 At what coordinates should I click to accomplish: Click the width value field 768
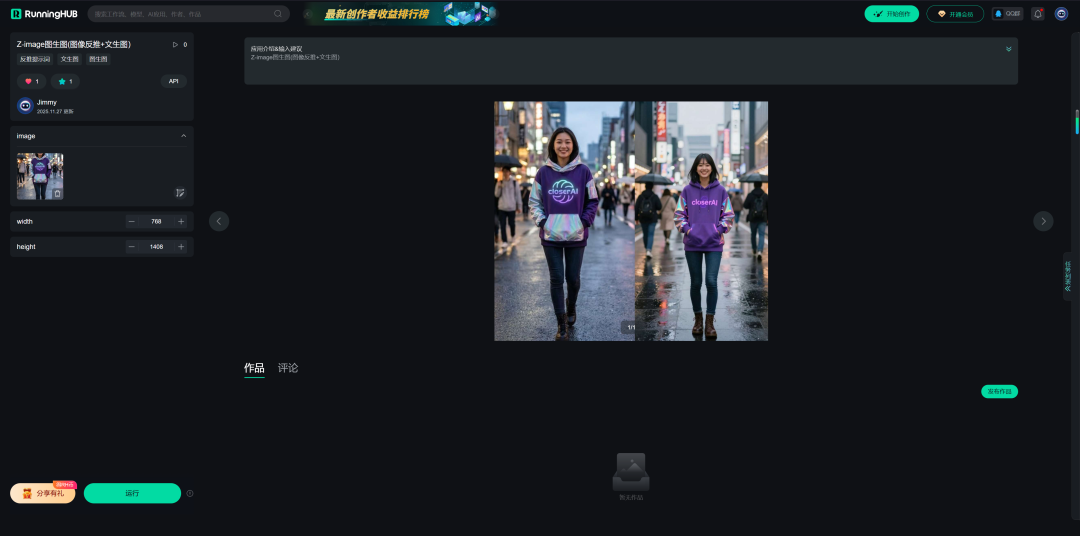[156, 221]
